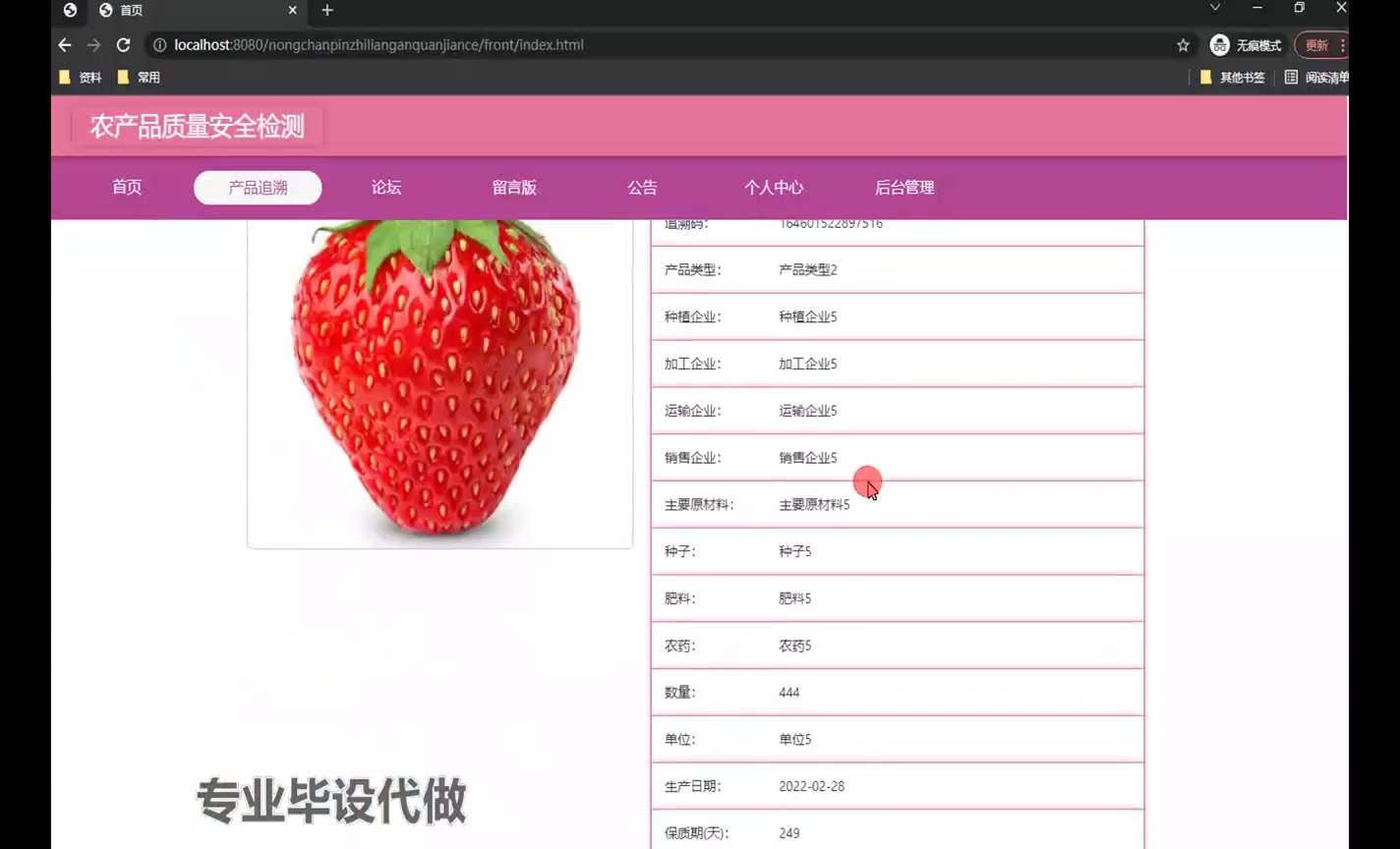Open the 资料 bookmark folder

click(80, 78)
